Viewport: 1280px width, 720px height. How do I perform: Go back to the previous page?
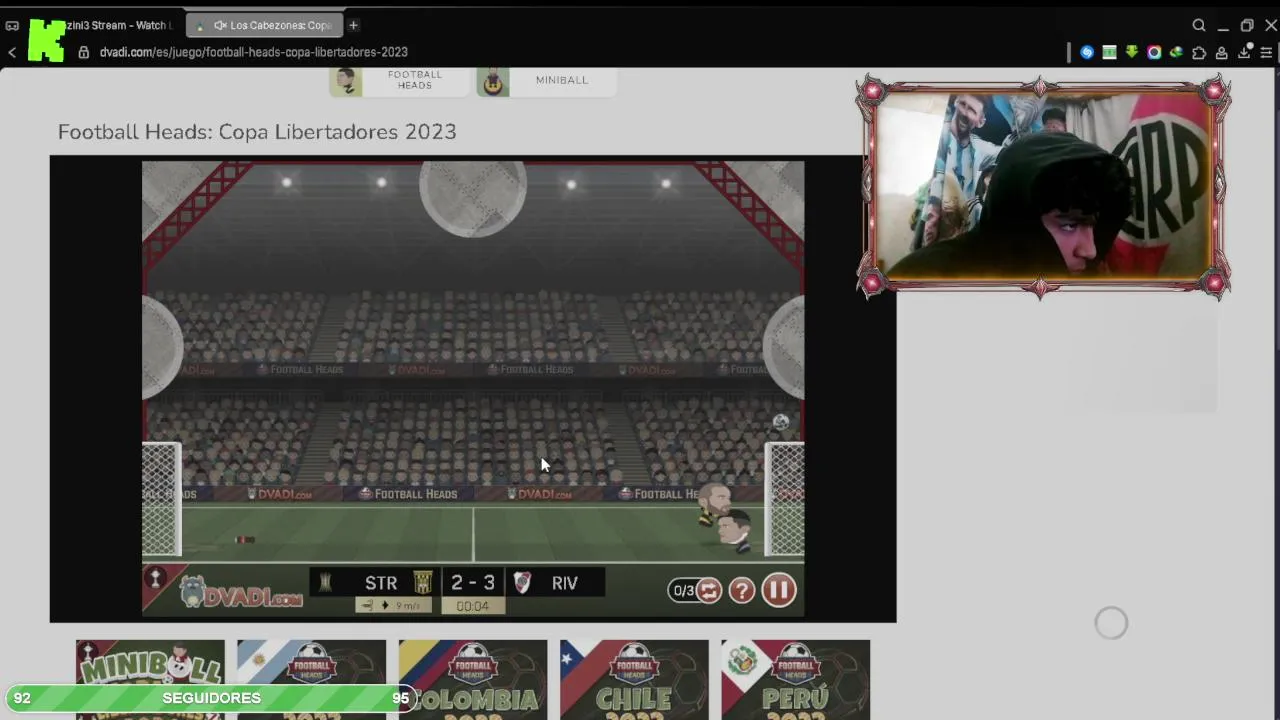click(x=12, y=52)
